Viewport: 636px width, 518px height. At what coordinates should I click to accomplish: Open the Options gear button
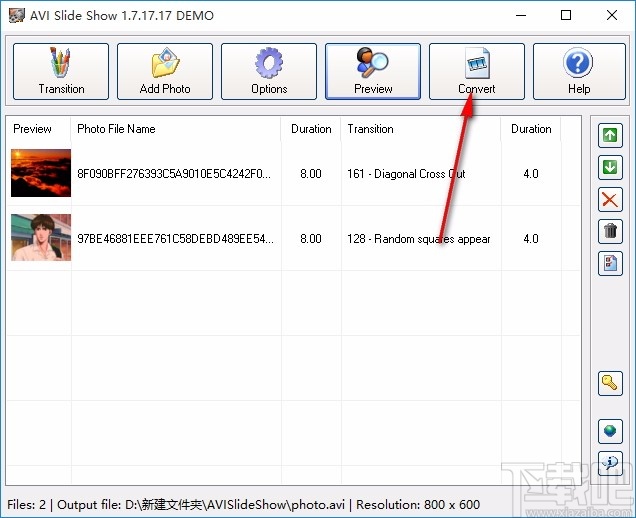[x=269, y=71]
